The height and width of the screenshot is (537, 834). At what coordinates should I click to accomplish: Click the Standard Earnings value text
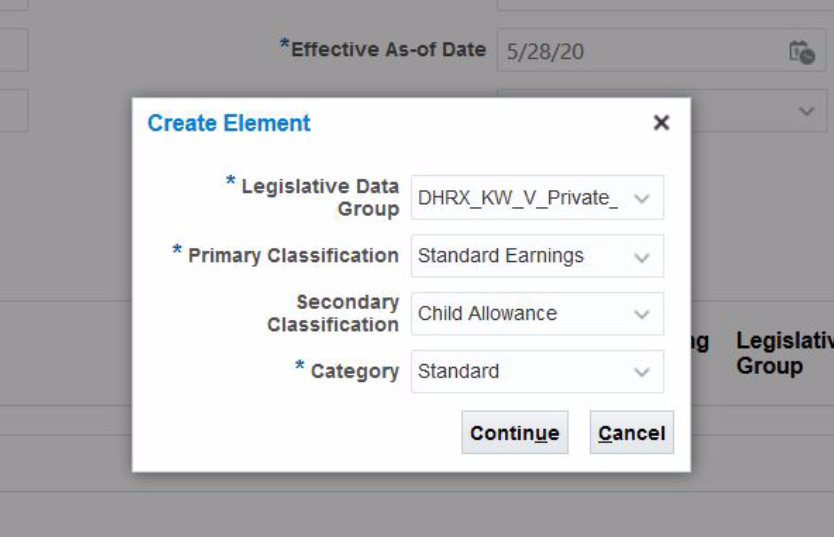click(x=501, y=256)
